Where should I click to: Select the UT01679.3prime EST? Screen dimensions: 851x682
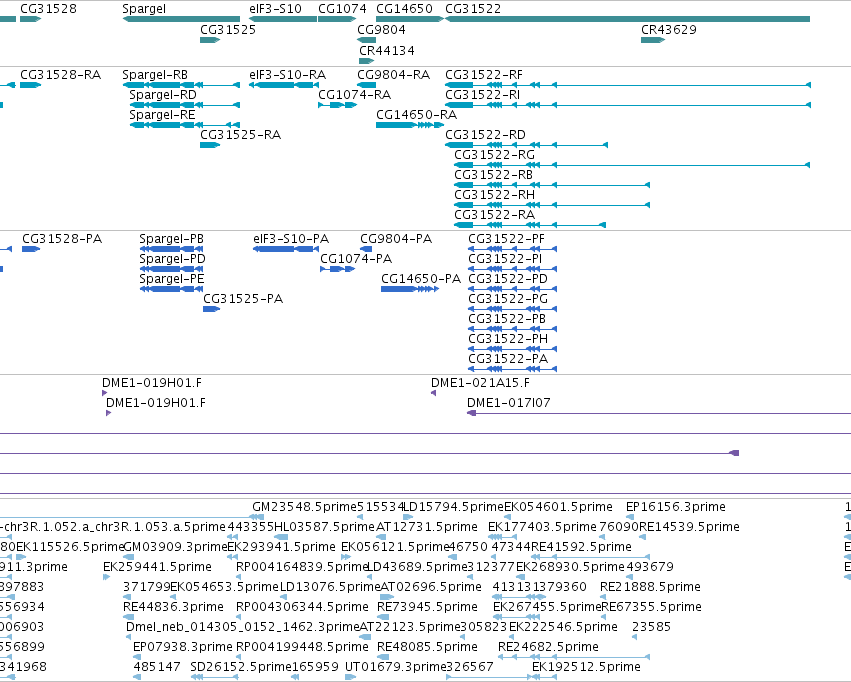tap(351, 677)
